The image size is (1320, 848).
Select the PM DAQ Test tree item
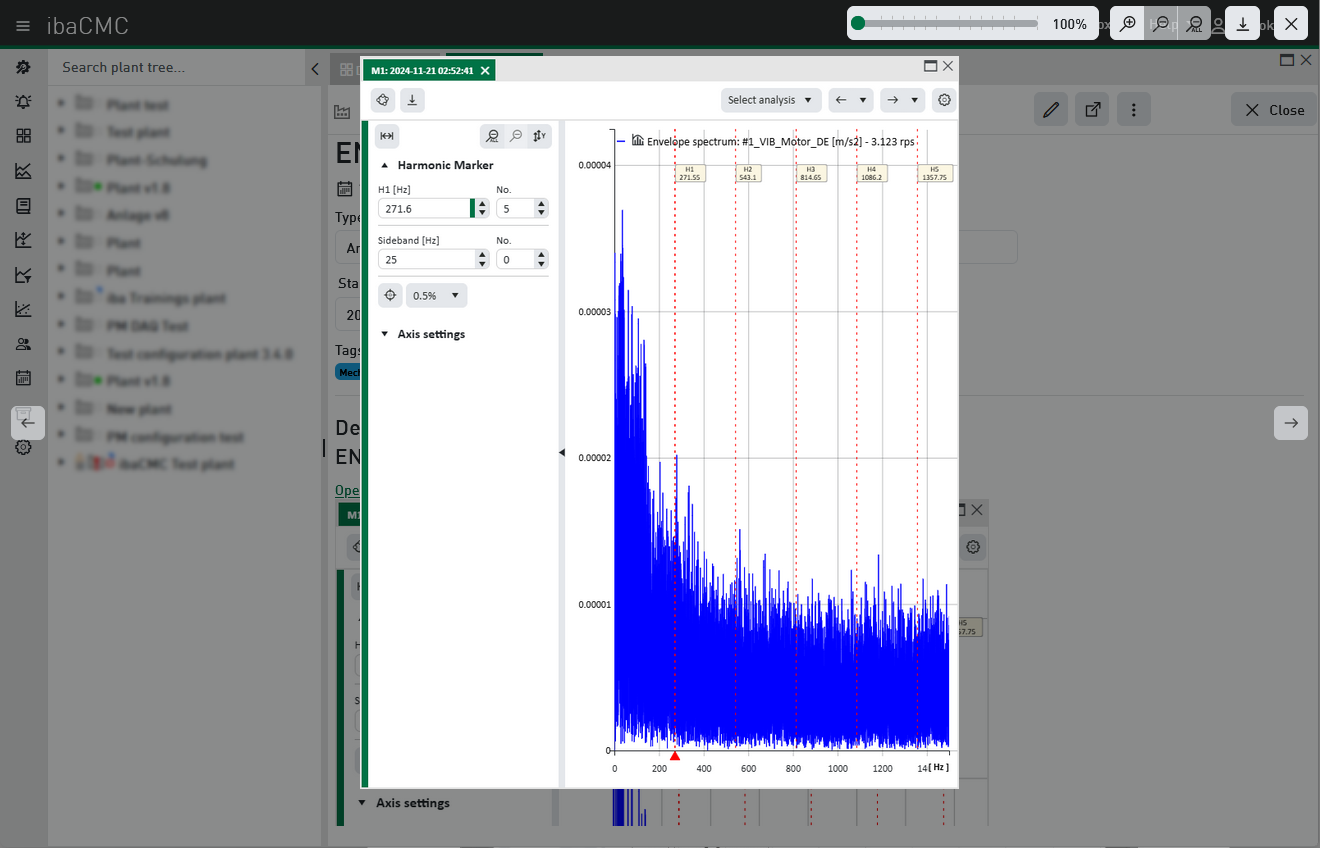pyautogui.click(x=148, y=326)
